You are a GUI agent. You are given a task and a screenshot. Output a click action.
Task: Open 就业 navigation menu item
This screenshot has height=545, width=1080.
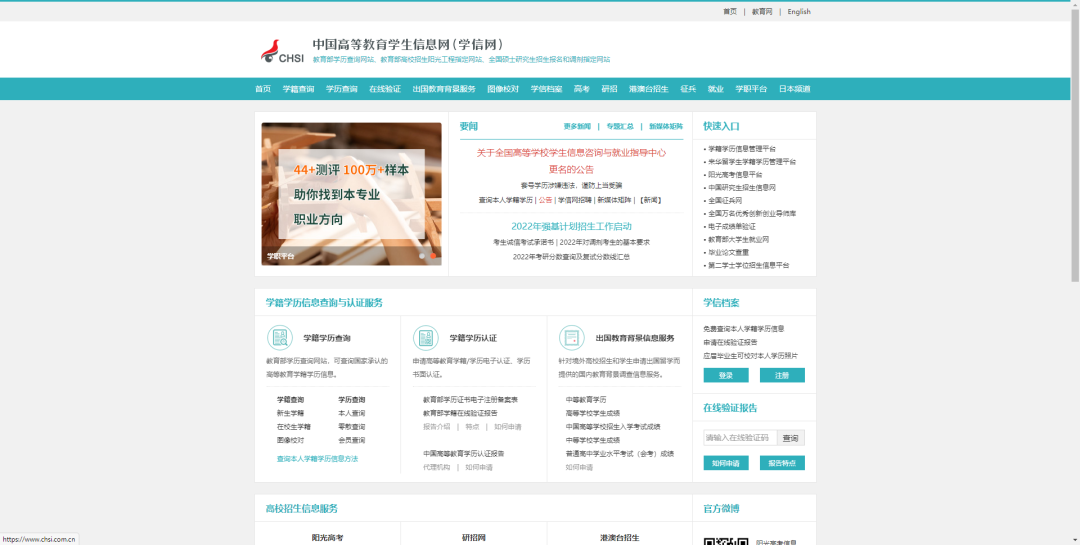coord(716,89)
